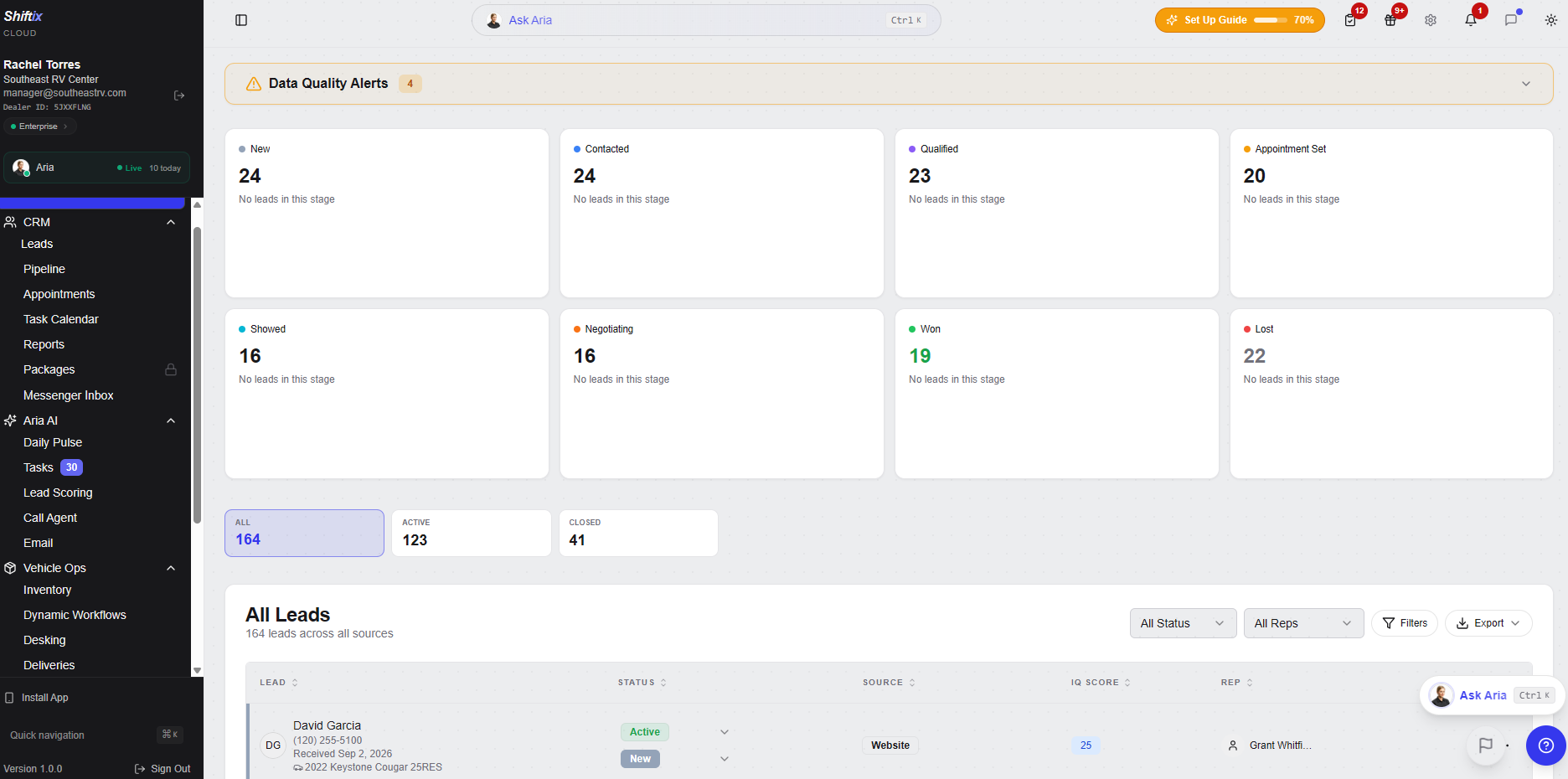
Task: Collapse the Vehicle Ops section chevron
Action: (171, 568)
